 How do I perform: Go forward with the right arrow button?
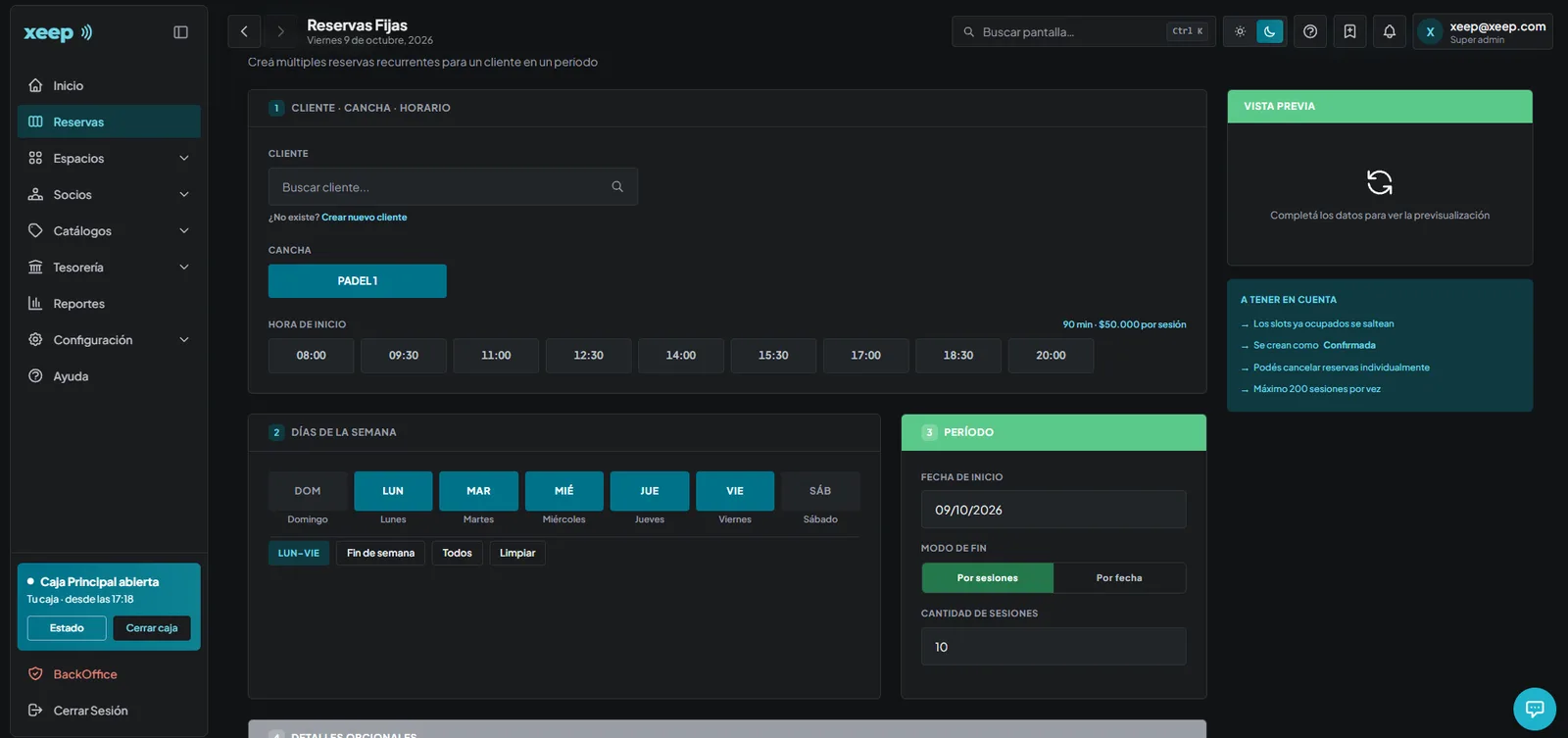(280, 31)
